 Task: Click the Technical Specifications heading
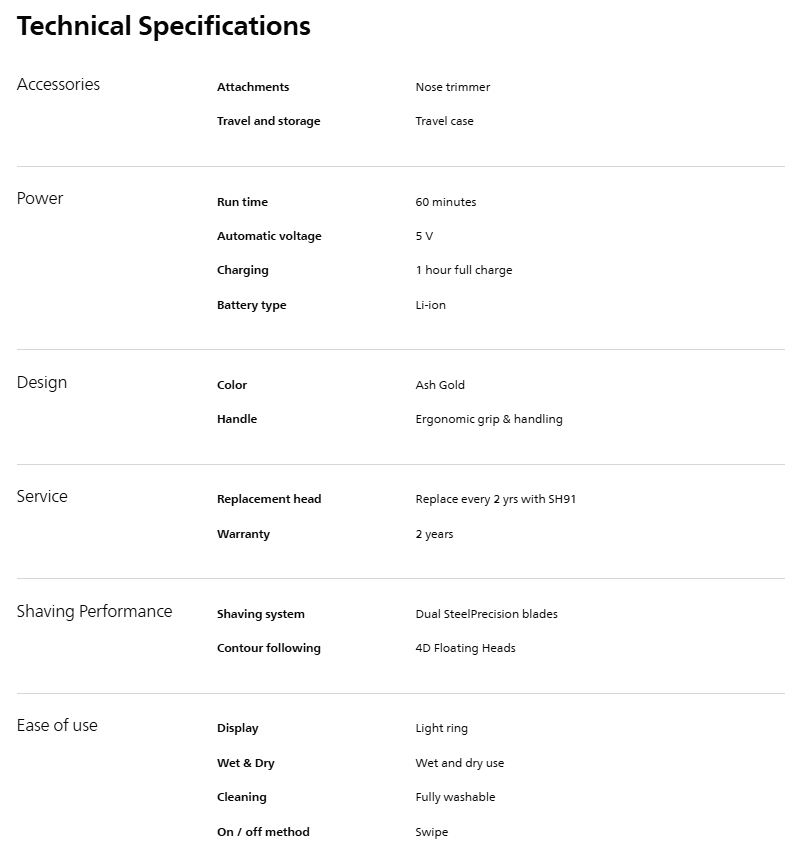coord(163,26)
